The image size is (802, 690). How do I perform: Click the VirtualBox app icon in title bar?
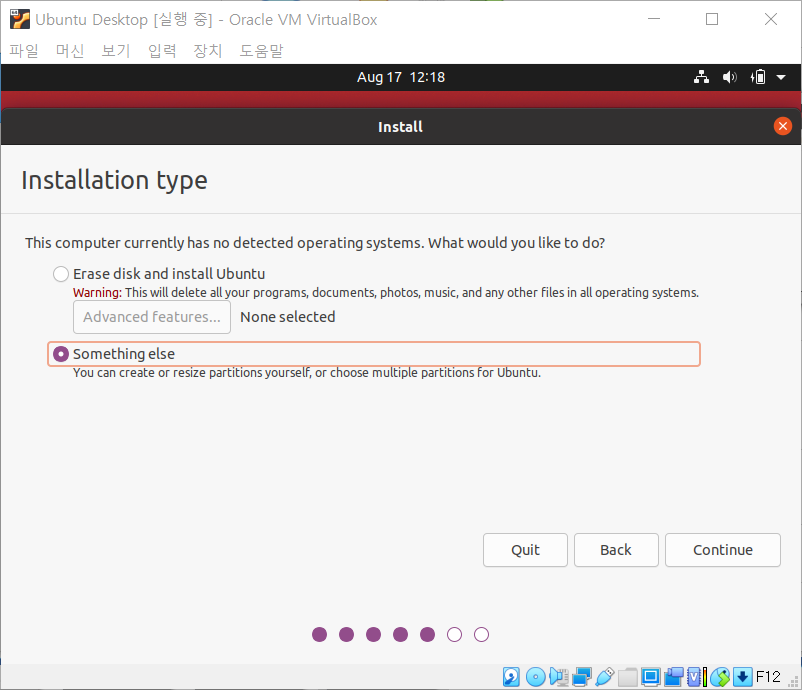19,19
